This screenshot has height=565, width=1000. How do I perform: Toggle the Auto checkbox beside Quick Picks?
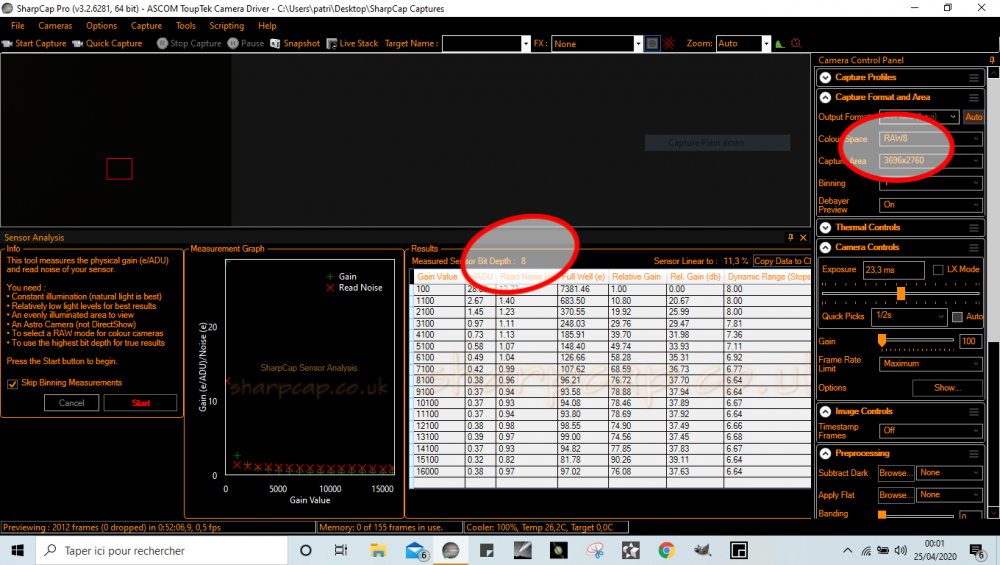pos(957,317)
